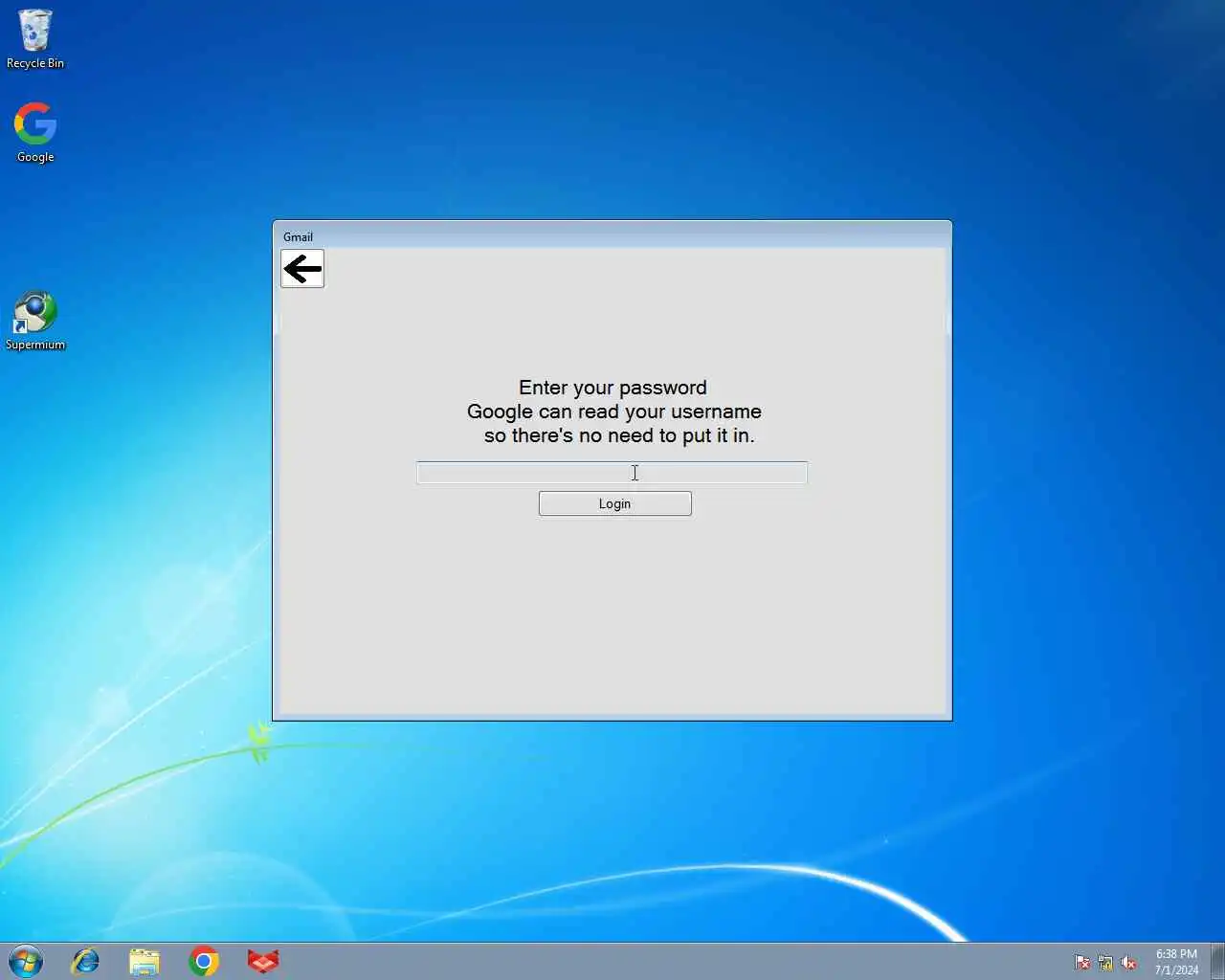Screen dimensions: 1225x980
Task: Launch Internet Explorer from the taskbar
Action: [x=86, y=961]
